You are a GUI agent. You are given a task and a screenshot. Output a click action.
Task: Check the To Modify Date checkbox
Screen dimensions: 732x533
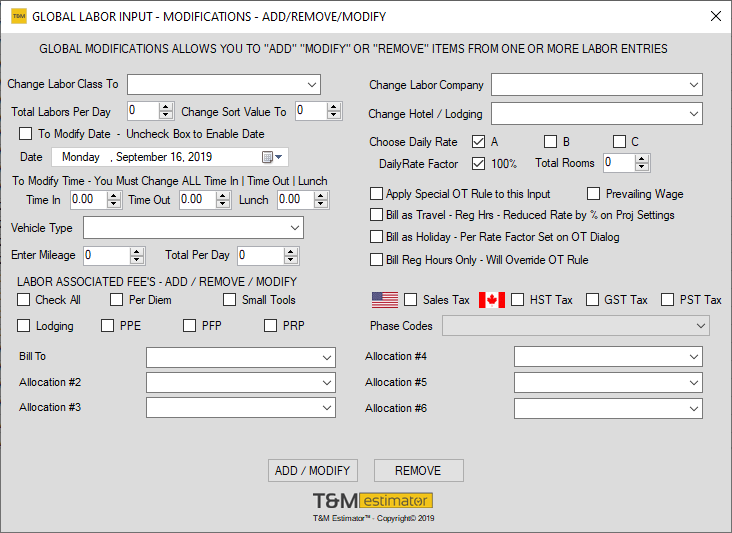coord(26,134)
